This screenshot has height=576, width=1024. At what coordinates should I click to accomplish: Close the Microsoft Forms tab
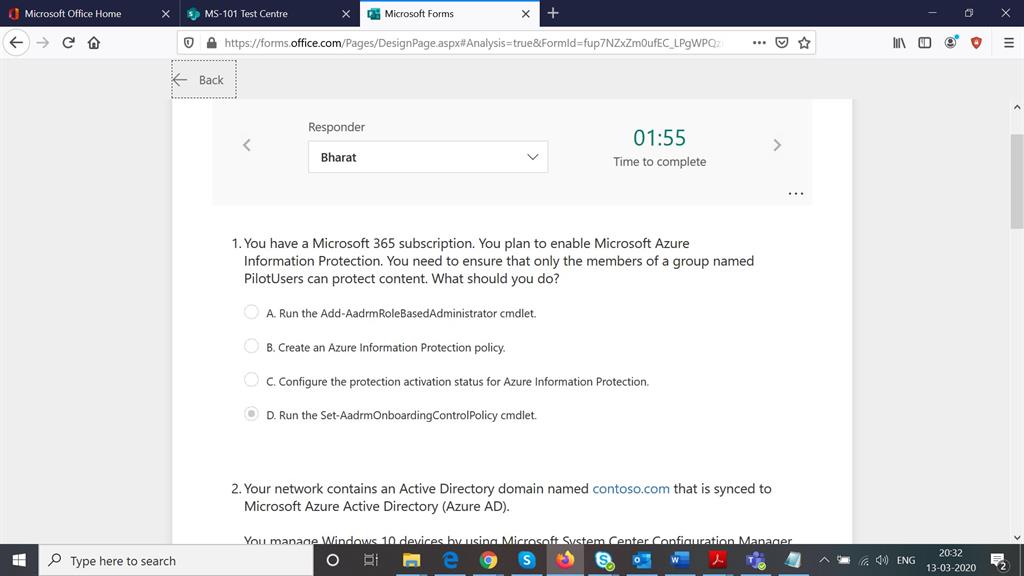click(526, 13)
